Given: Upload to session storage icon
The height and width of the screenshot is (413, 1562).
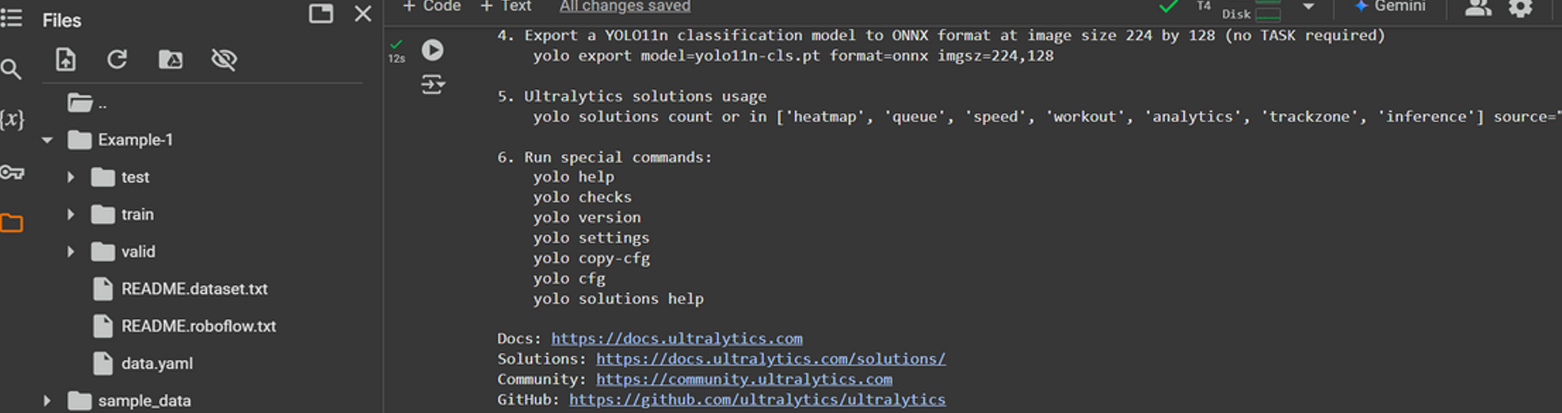Looking at the screenshot, I should click(x=65, y=60).
